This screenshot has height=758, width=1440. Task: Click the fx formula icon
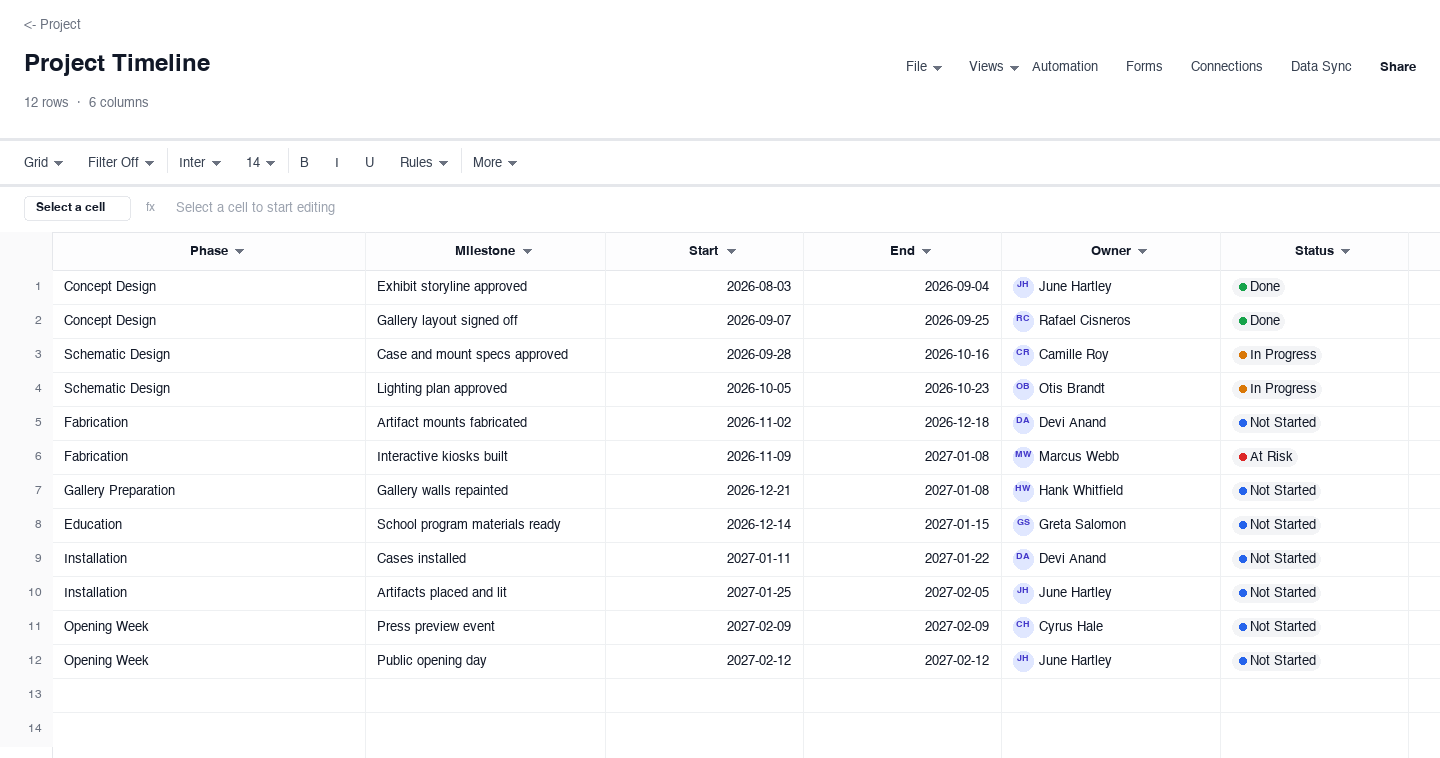(x=150, y=207)
